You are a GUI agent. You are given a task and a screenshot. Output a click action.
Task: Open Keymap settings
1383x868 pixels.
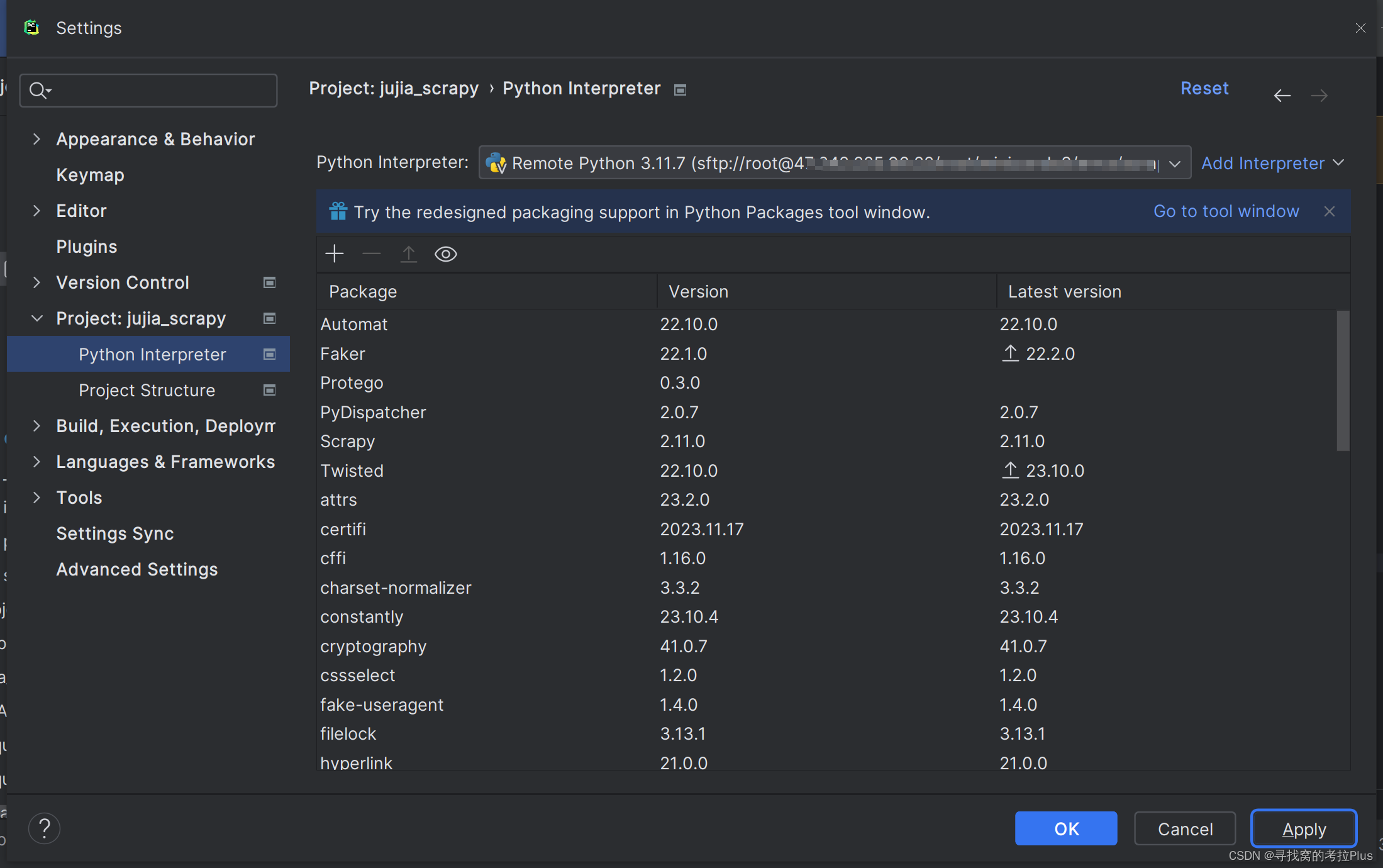point(90,175)
